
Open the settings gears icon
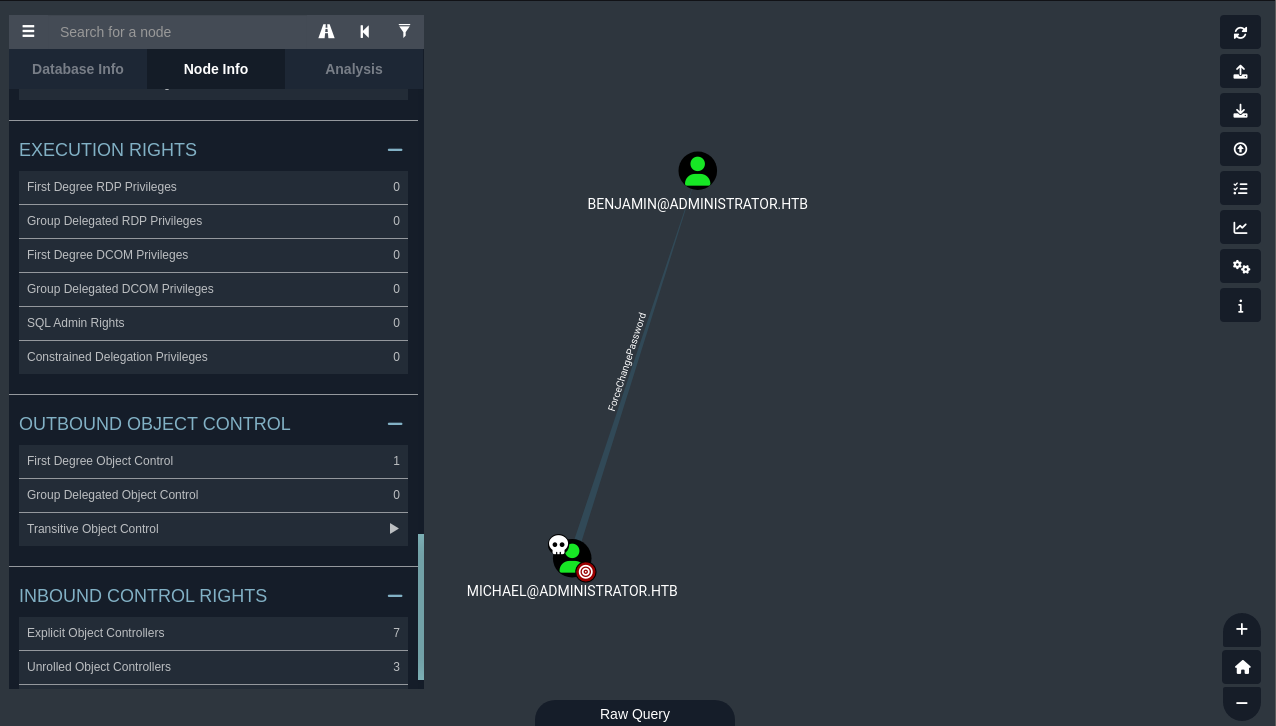[x=1240, y=266]
